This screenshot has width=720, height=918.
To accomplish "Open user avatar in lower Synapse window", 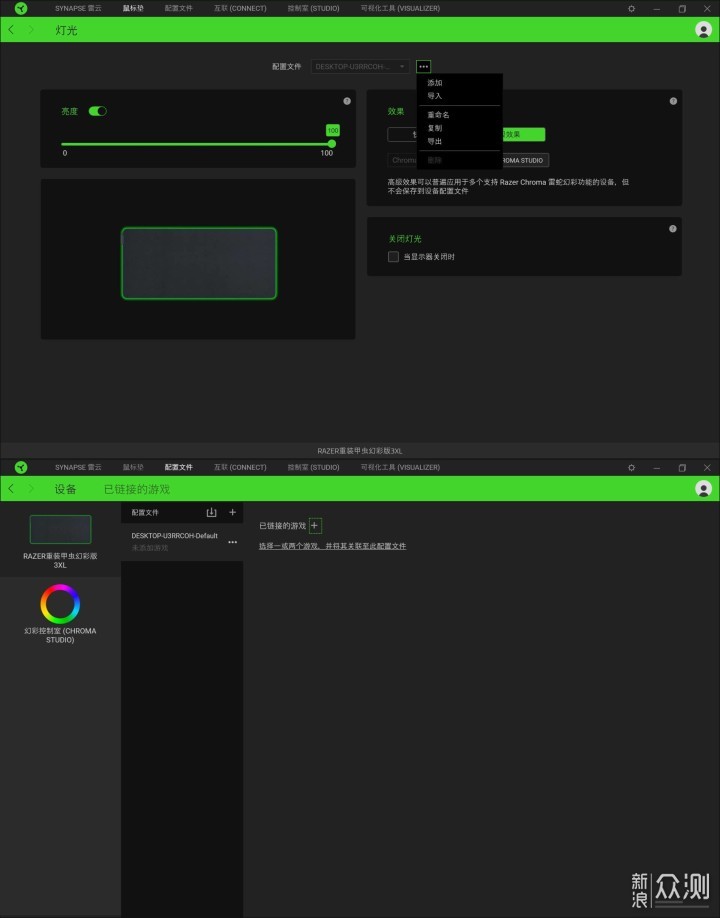I will click(x=703, y=488).
